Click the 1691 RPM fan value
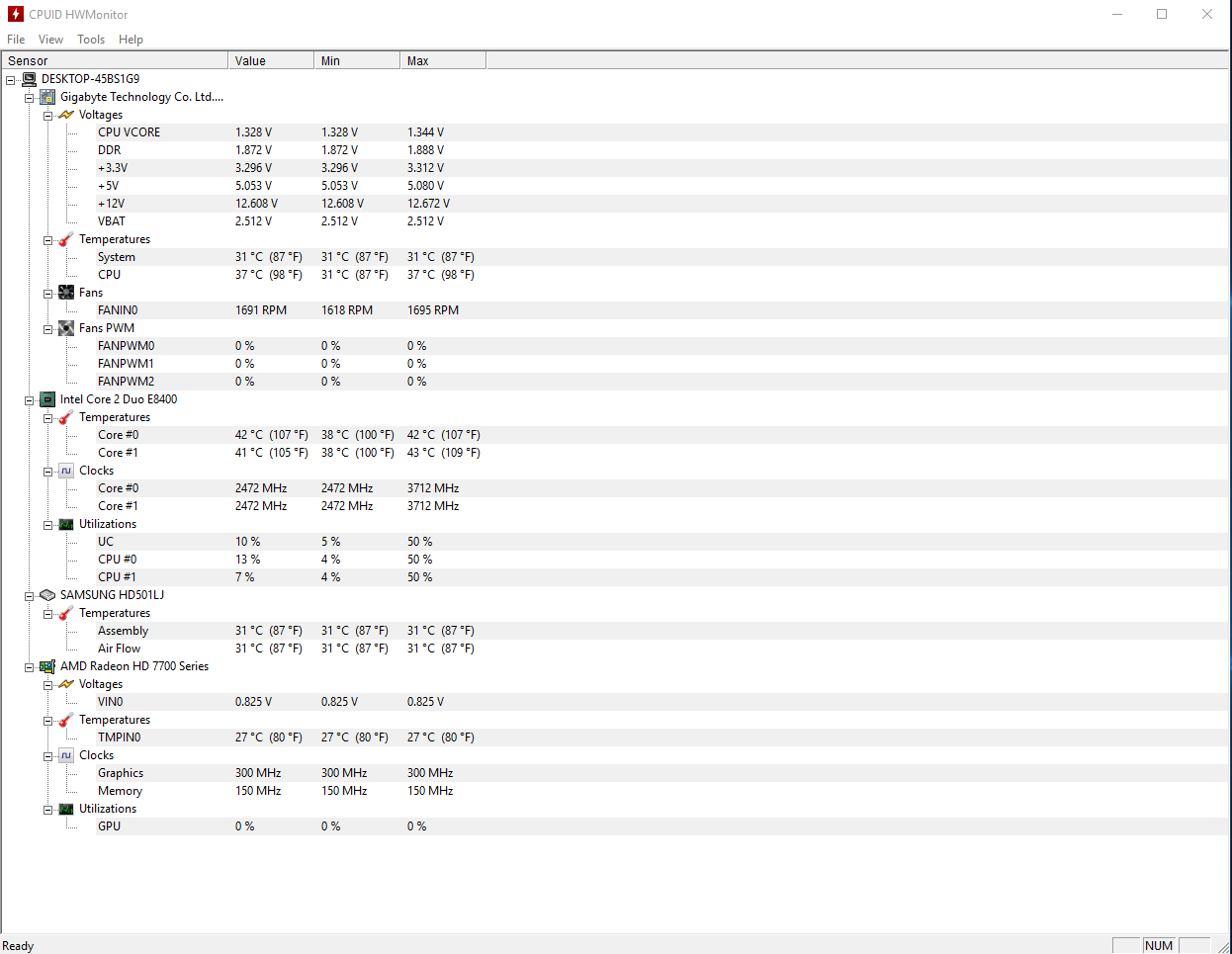The height and width of the screenshot is (954, 1232). pyautogui.click(x=261, y=310)
